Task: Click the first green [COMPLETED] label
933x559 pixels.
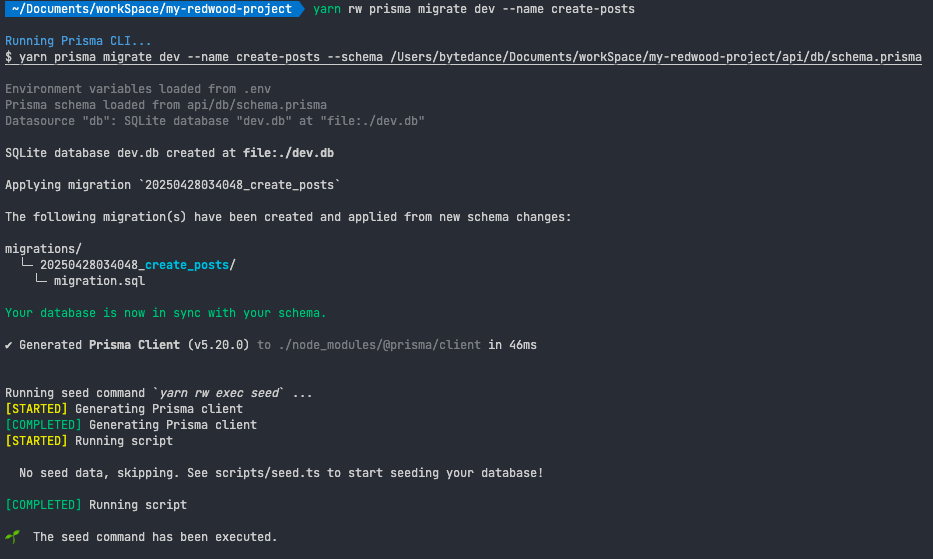Action: tap(43, 425)
